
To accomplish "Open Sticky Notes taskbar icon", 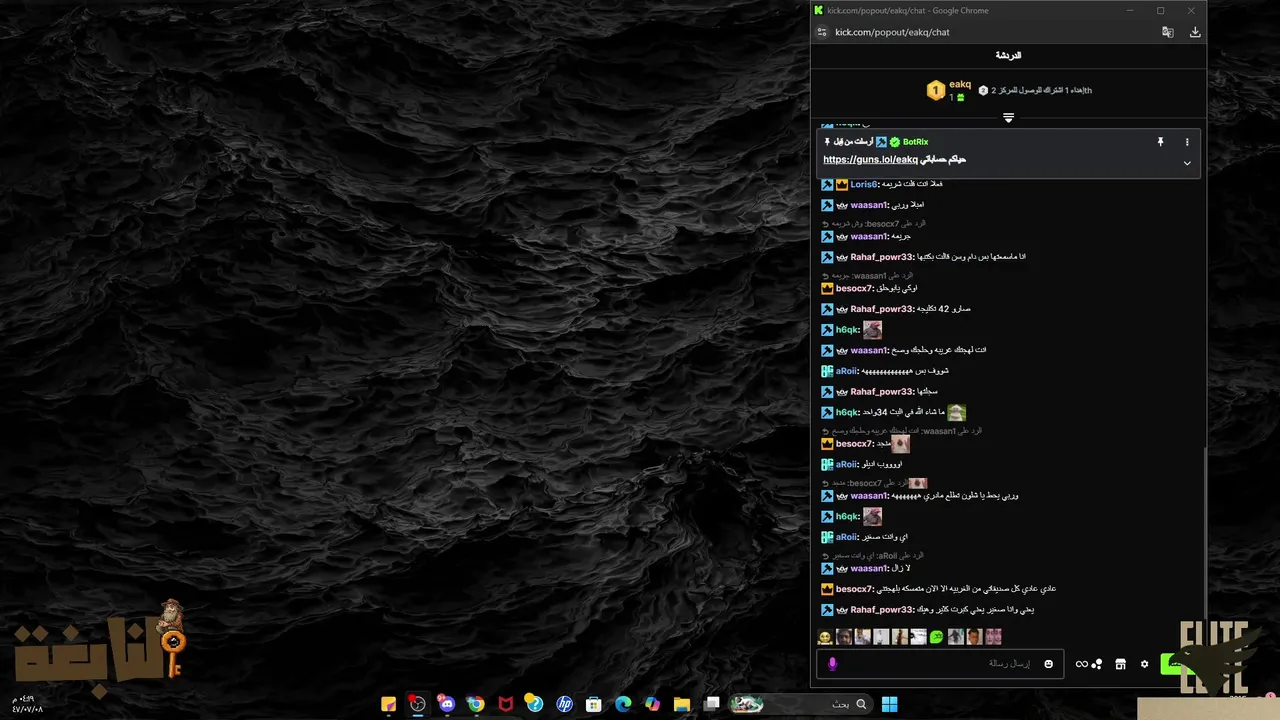I will (x=389, y=704).
